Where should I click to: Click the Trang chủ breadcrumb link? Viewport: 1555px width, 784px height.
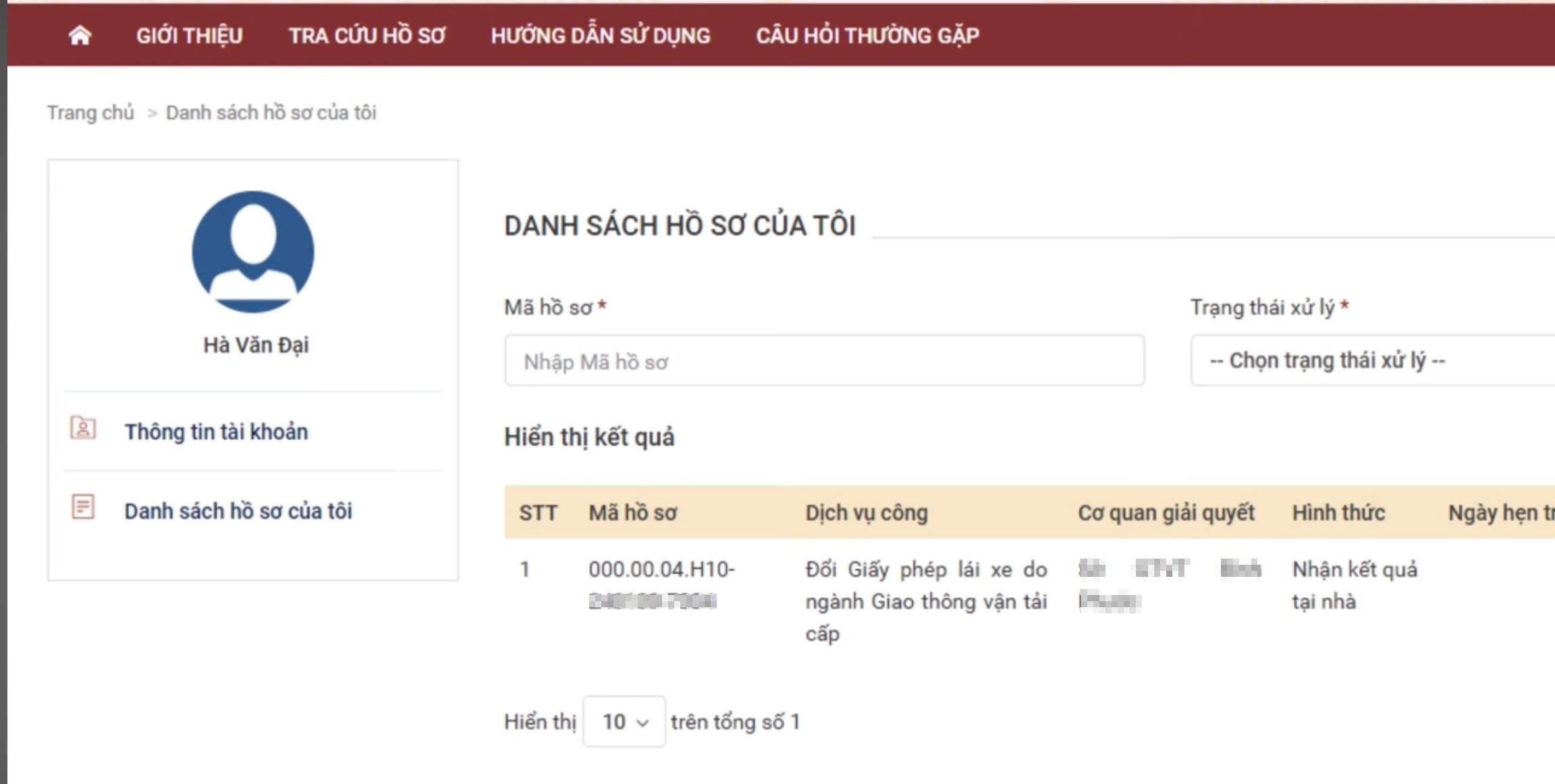[x=90, y=113]
